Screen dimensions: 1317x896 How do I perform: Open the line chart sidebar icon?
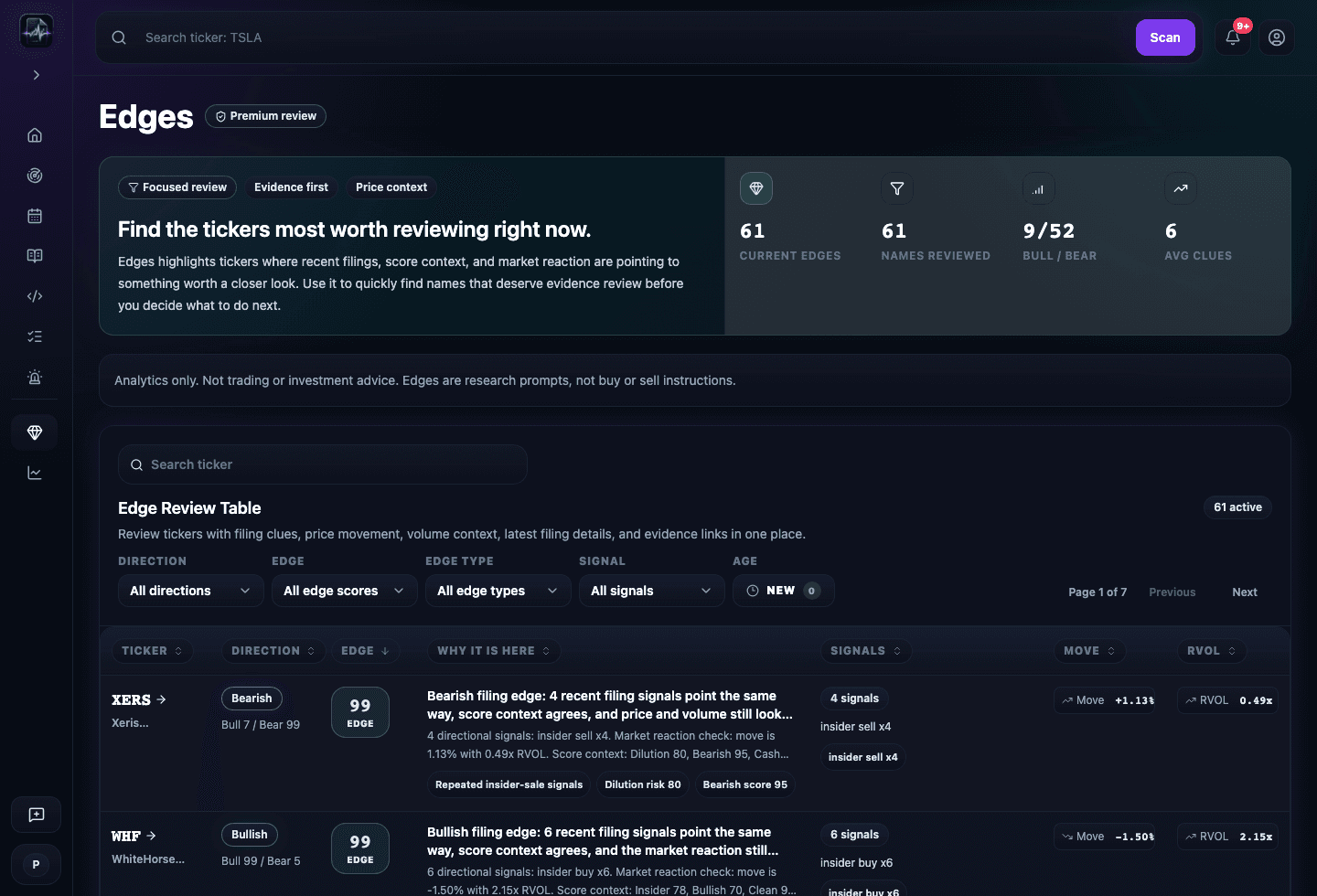click(35, 473)
